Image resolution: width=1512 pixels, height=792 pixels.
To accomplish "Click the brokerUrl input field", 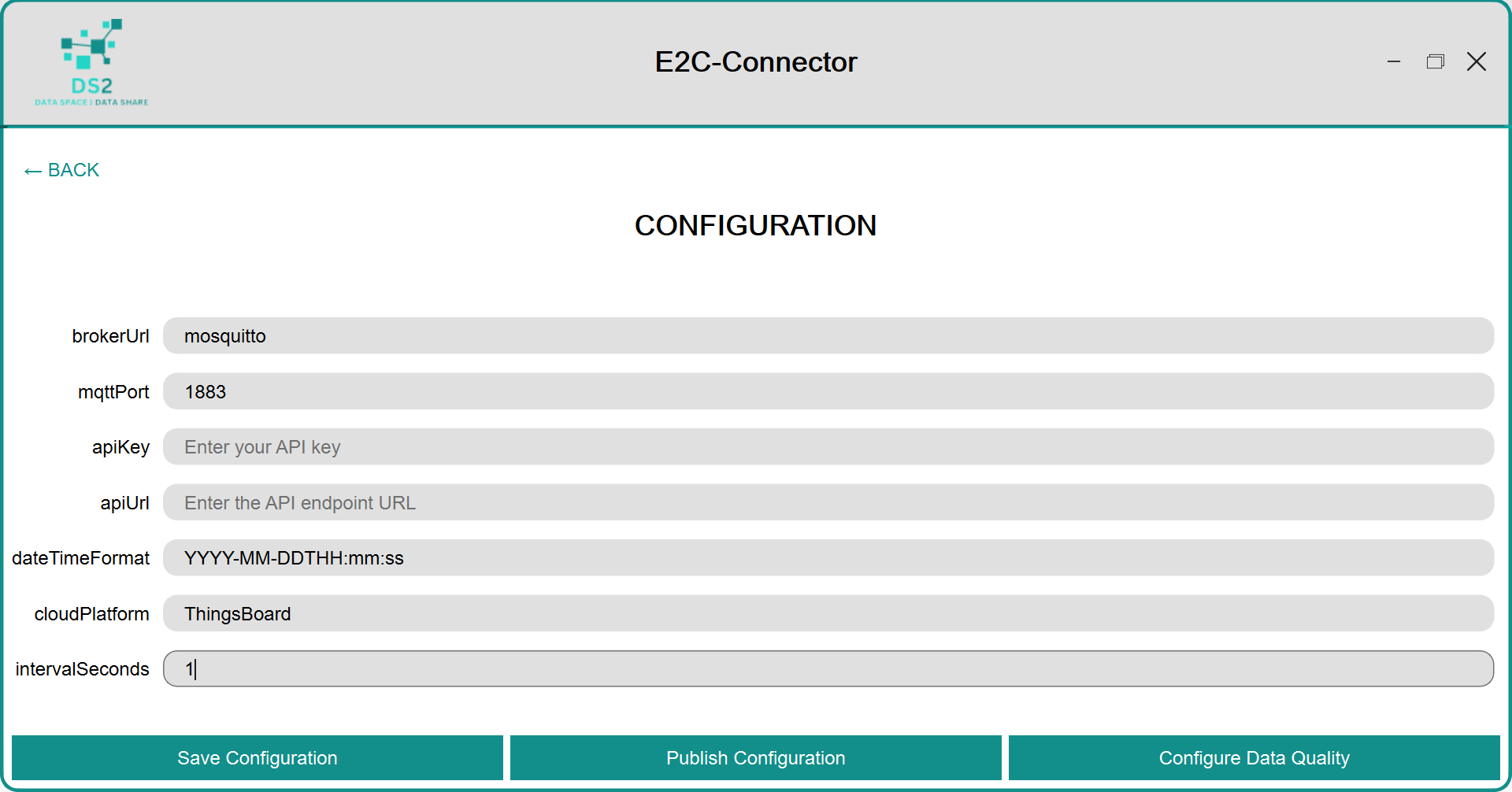I will tap(828, 336).
